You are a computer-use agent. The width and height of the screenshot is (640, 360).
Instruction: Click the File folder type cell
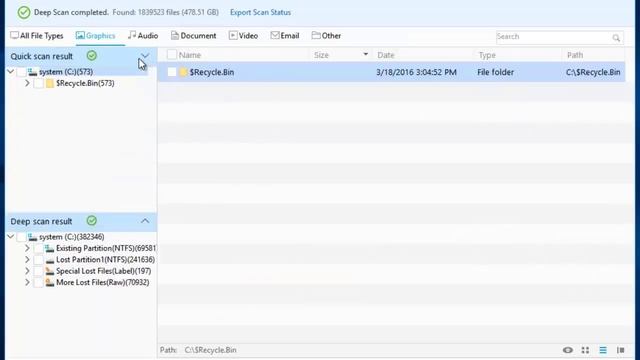click(496, 72)
